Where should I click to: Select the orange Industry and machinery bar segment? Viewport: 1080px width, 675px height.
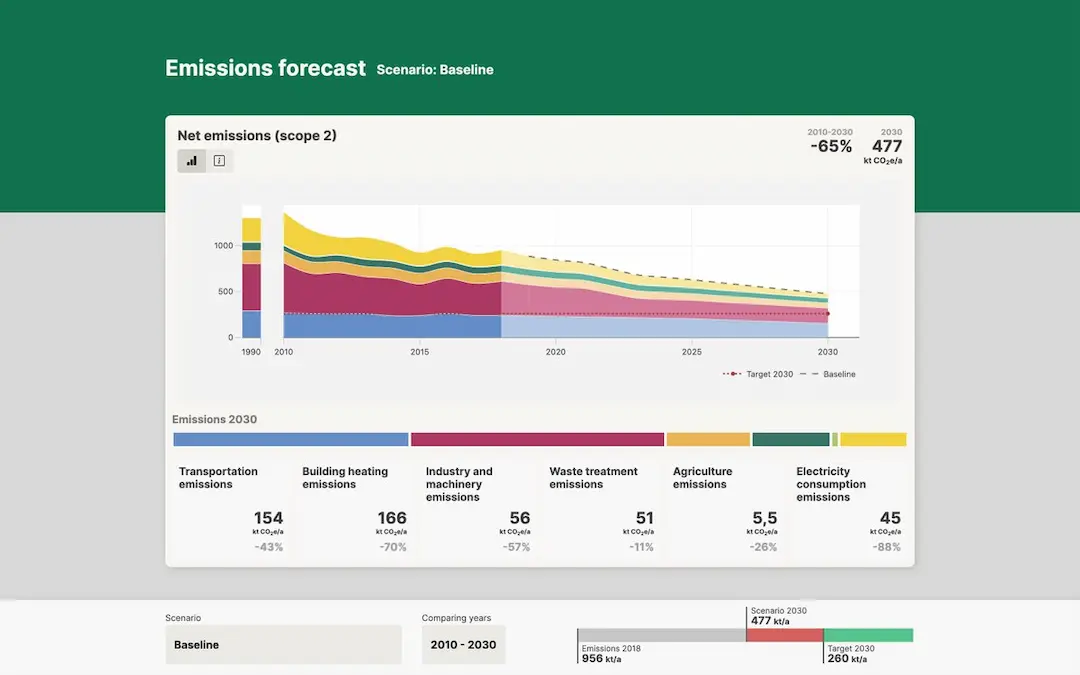point(708,439)
